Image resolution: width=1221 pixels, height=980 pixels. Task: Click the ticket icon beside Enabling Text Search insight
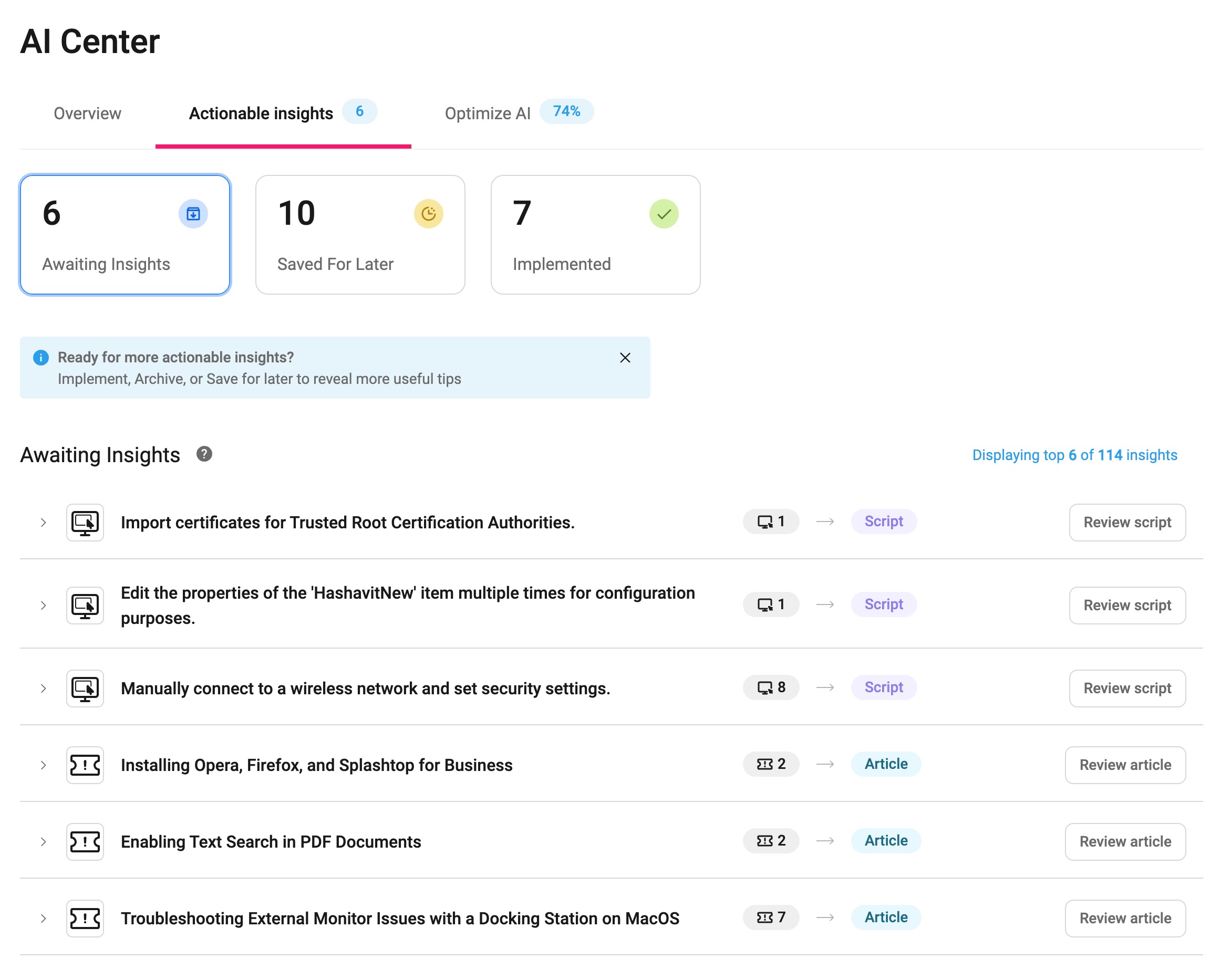tap(85, 841)
